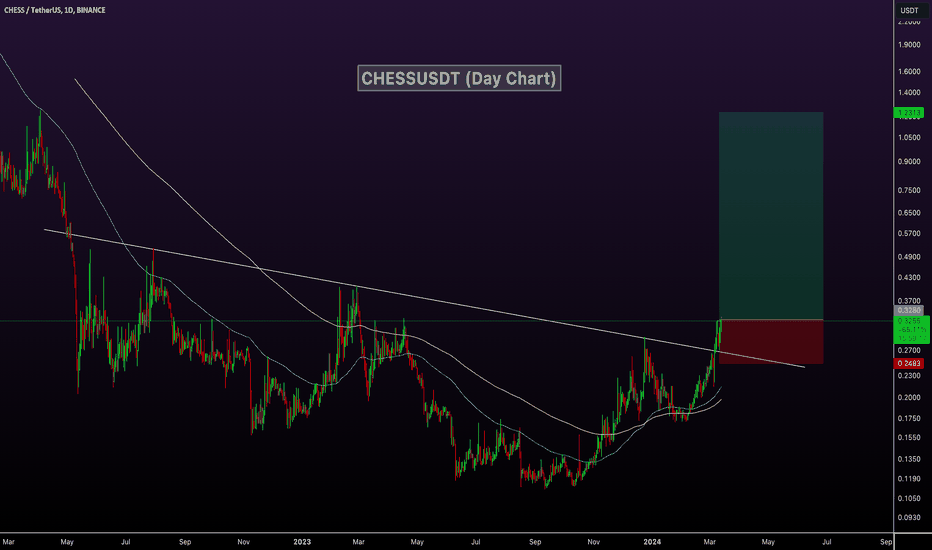Click the 2024 year label on time axis
Screen dimensions: 932x550
pos(652,542)
